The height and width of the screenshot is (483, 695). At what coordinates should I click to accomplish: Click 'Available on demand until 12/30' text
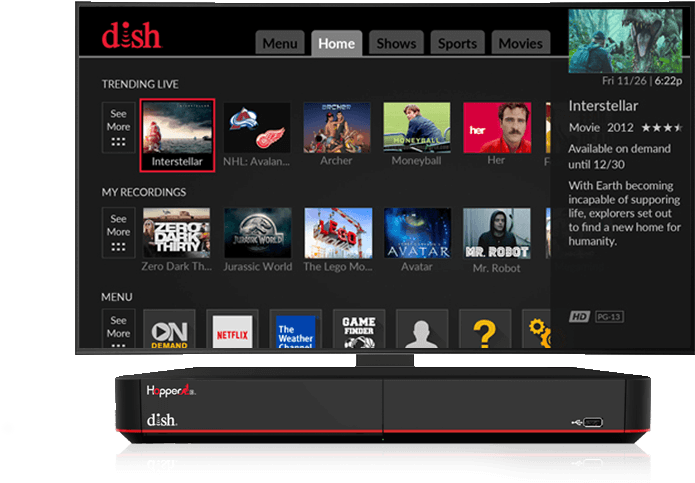[x=619, y=156]
